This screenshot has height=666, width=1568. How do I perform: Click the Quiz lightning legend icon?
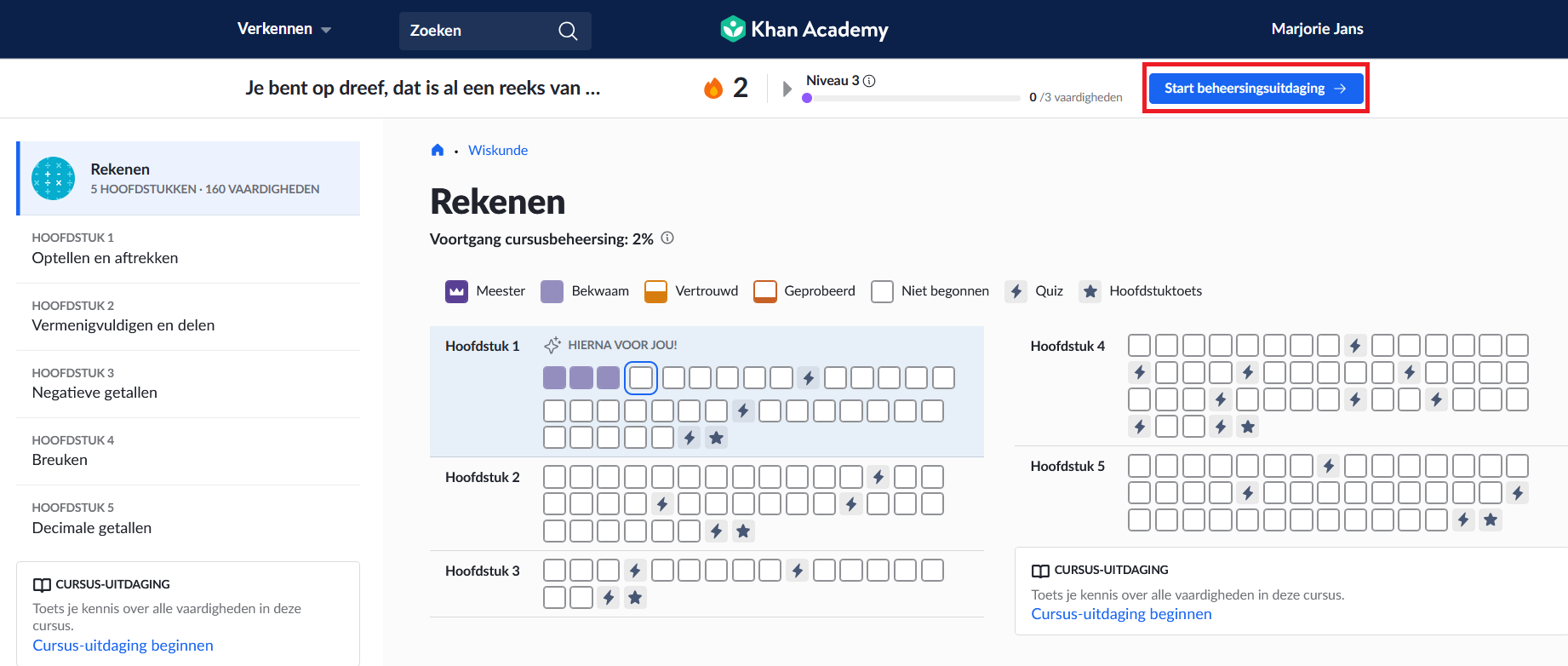click(x=1016, y=291)
